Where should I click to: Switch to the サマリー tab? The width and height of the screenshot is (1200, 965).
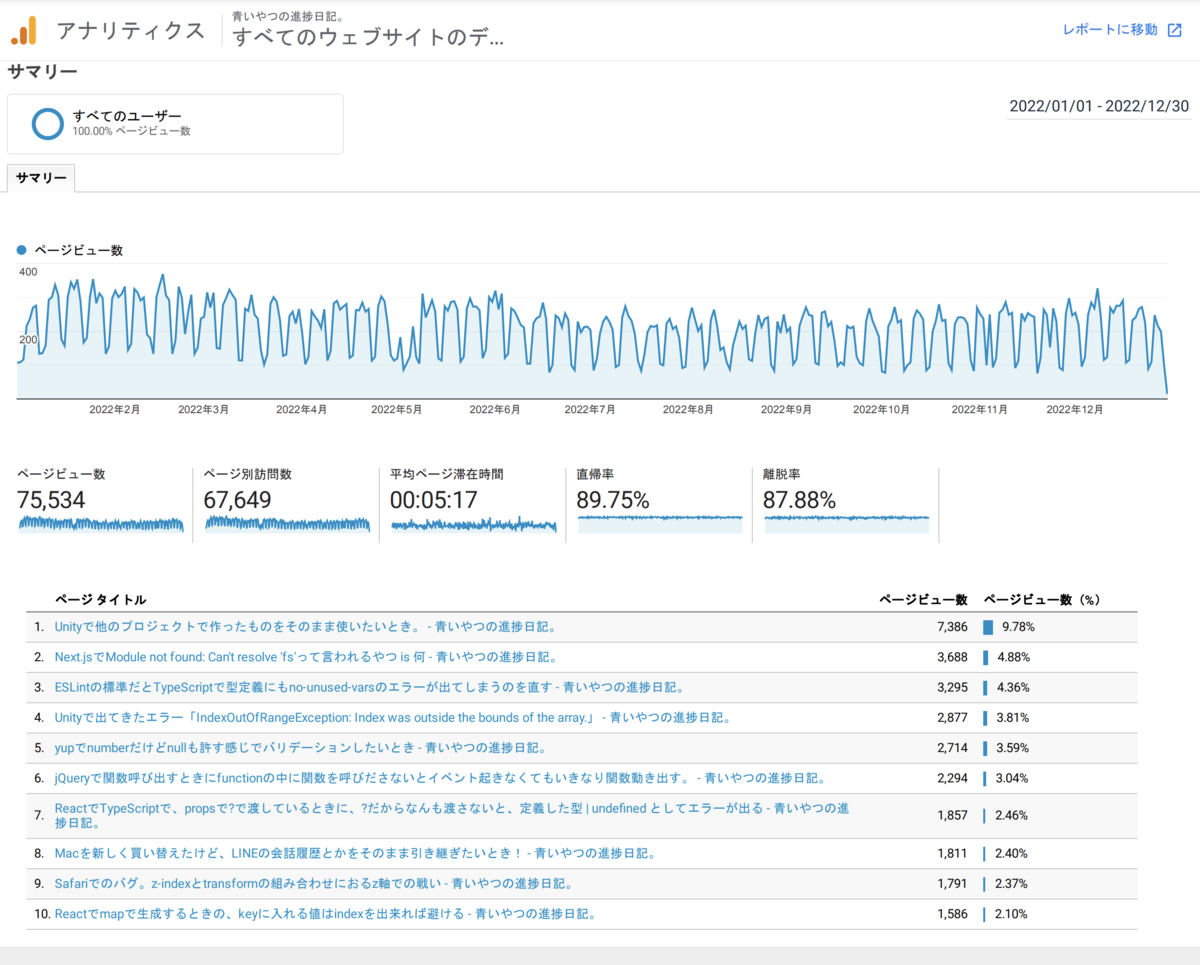(x=40, y=178)
